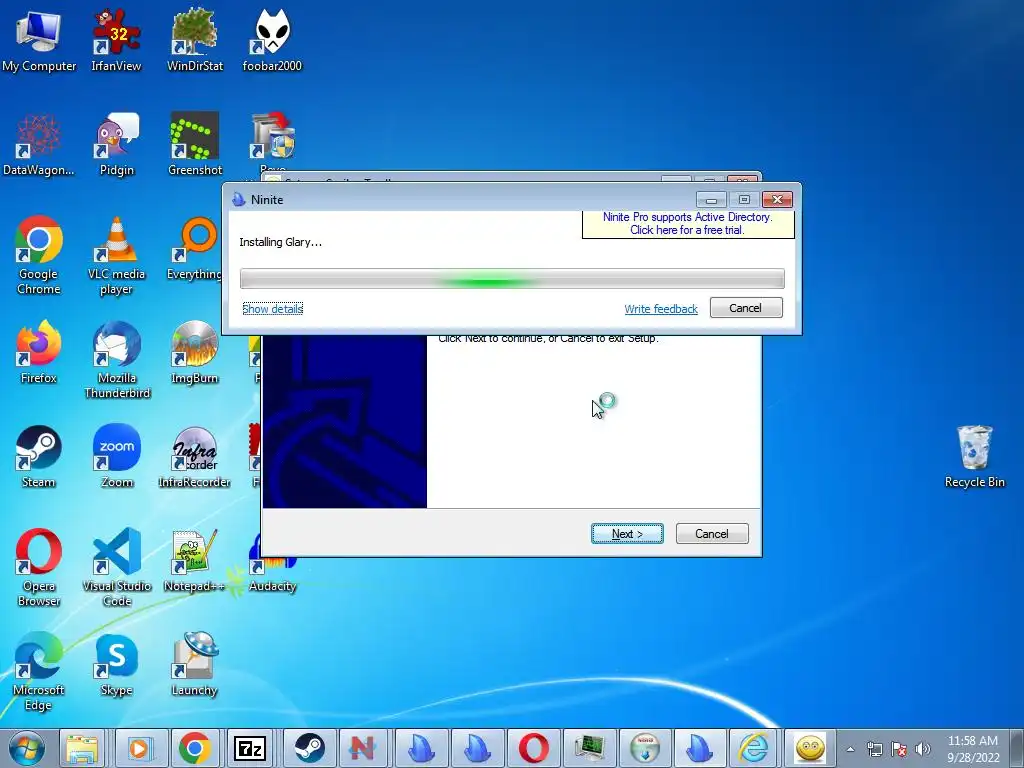Open the Windows Start menu
Viewport: 1024px width, 768px height.
pos(27,748)
